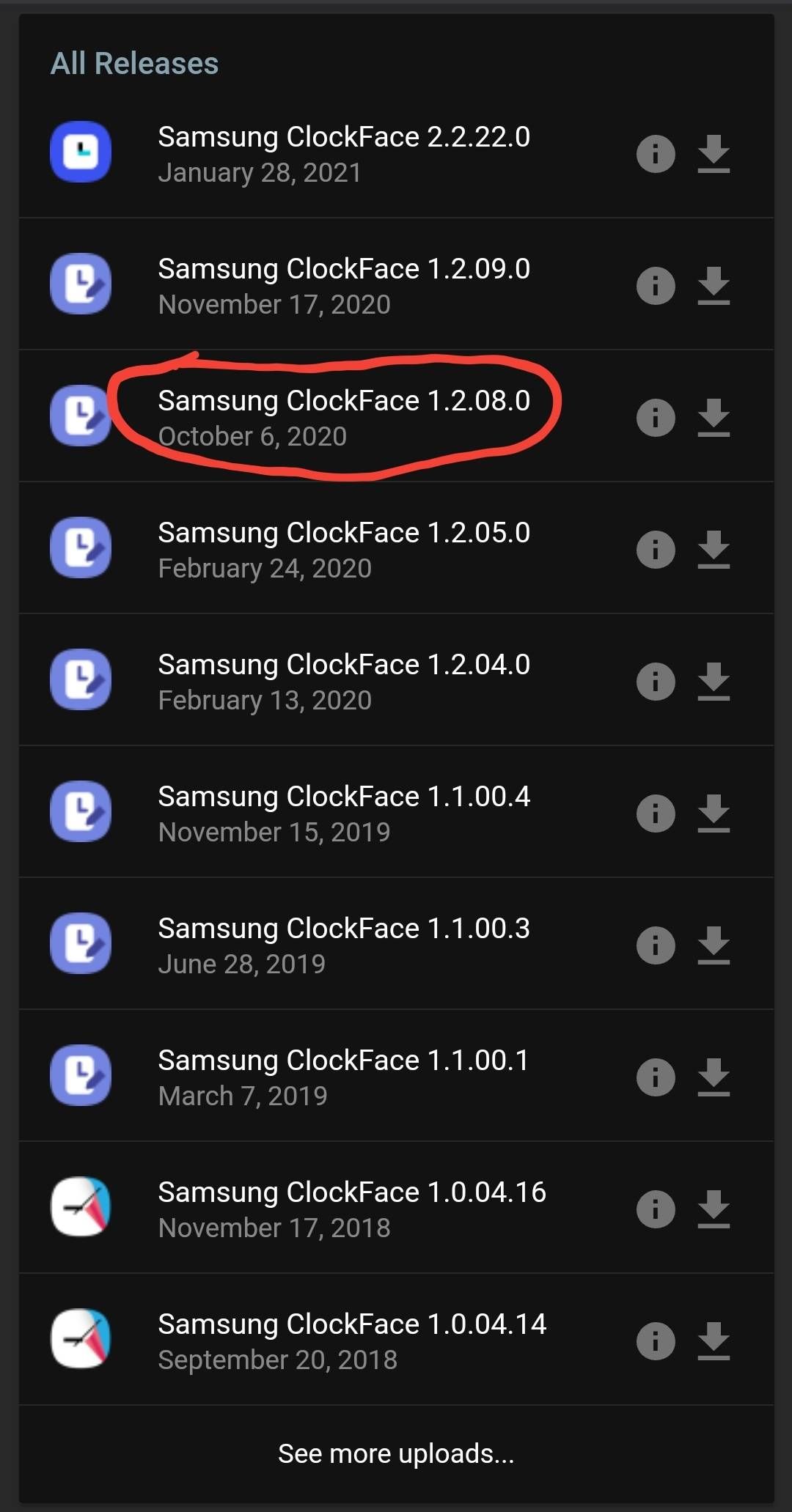Click the download arrow for version 1.2.05.0

(714, 549)
